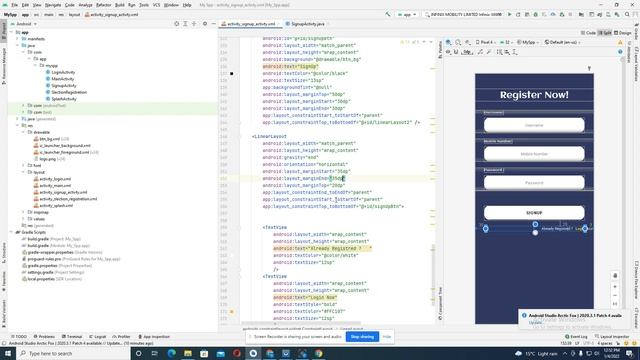Collapse the drawable folder in tree
The height and width of the screenshot is (360, 640).
tap(24, 132)
